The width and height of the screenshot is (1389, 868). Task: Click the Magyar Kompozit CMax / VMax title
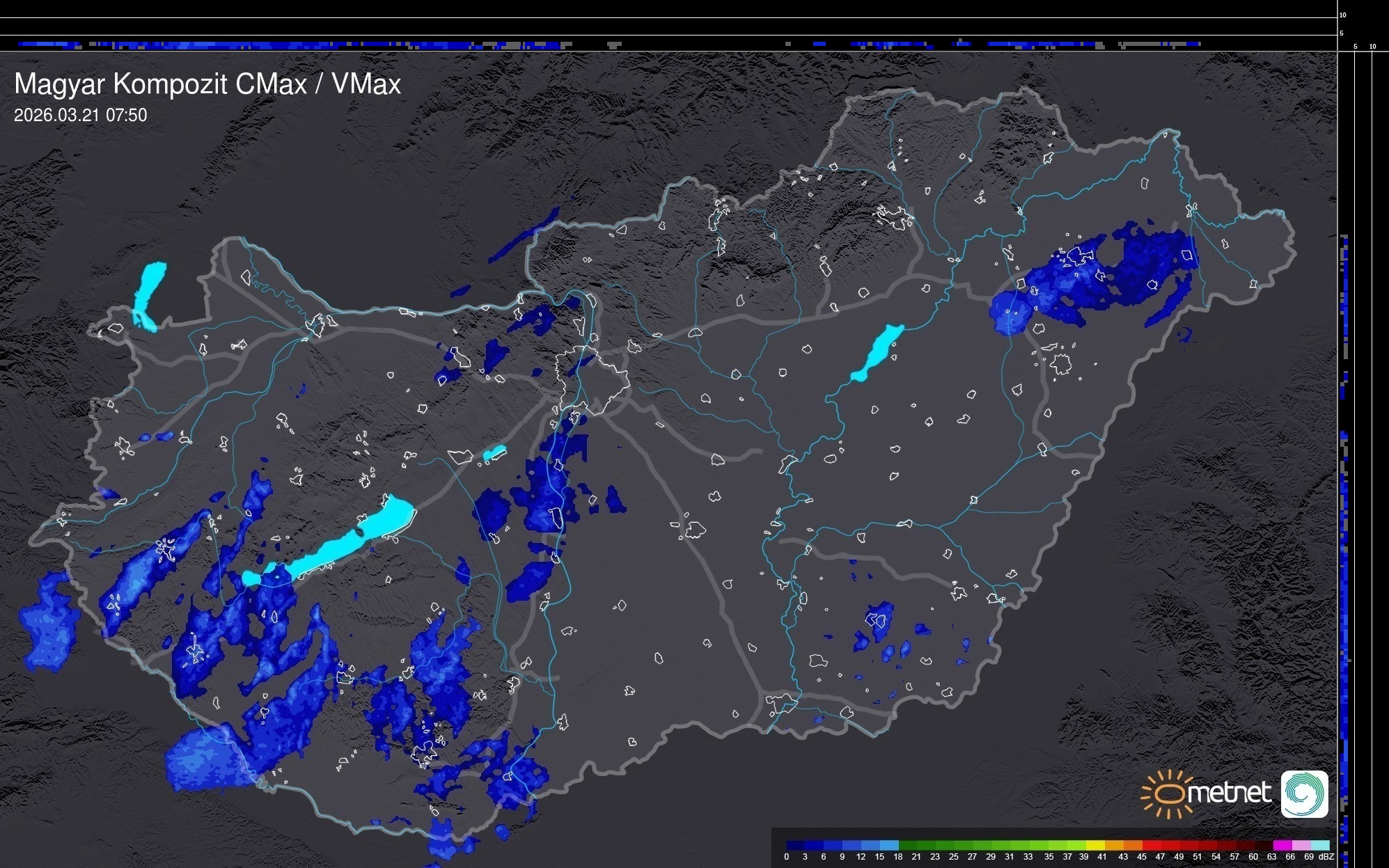click(207, 84)
